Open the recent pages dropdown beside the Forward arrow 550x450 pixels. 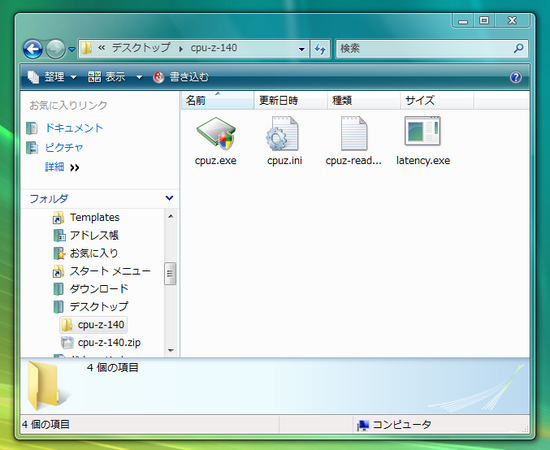tap(72, 49)
